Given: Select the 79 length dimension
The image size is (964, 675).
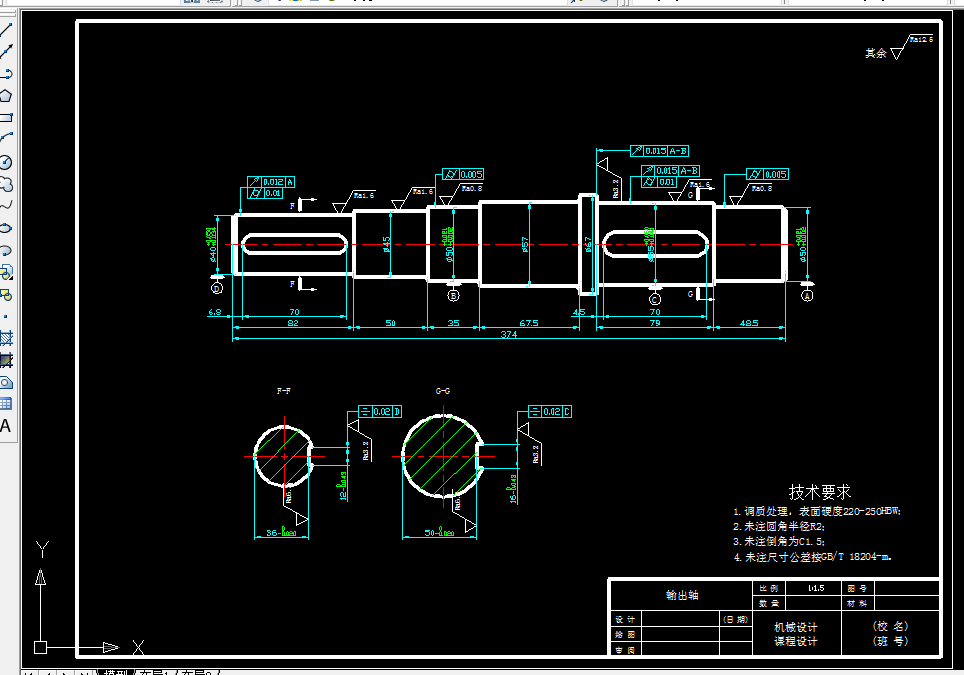Looking at the screenshot, I should (x=655, y=323).
